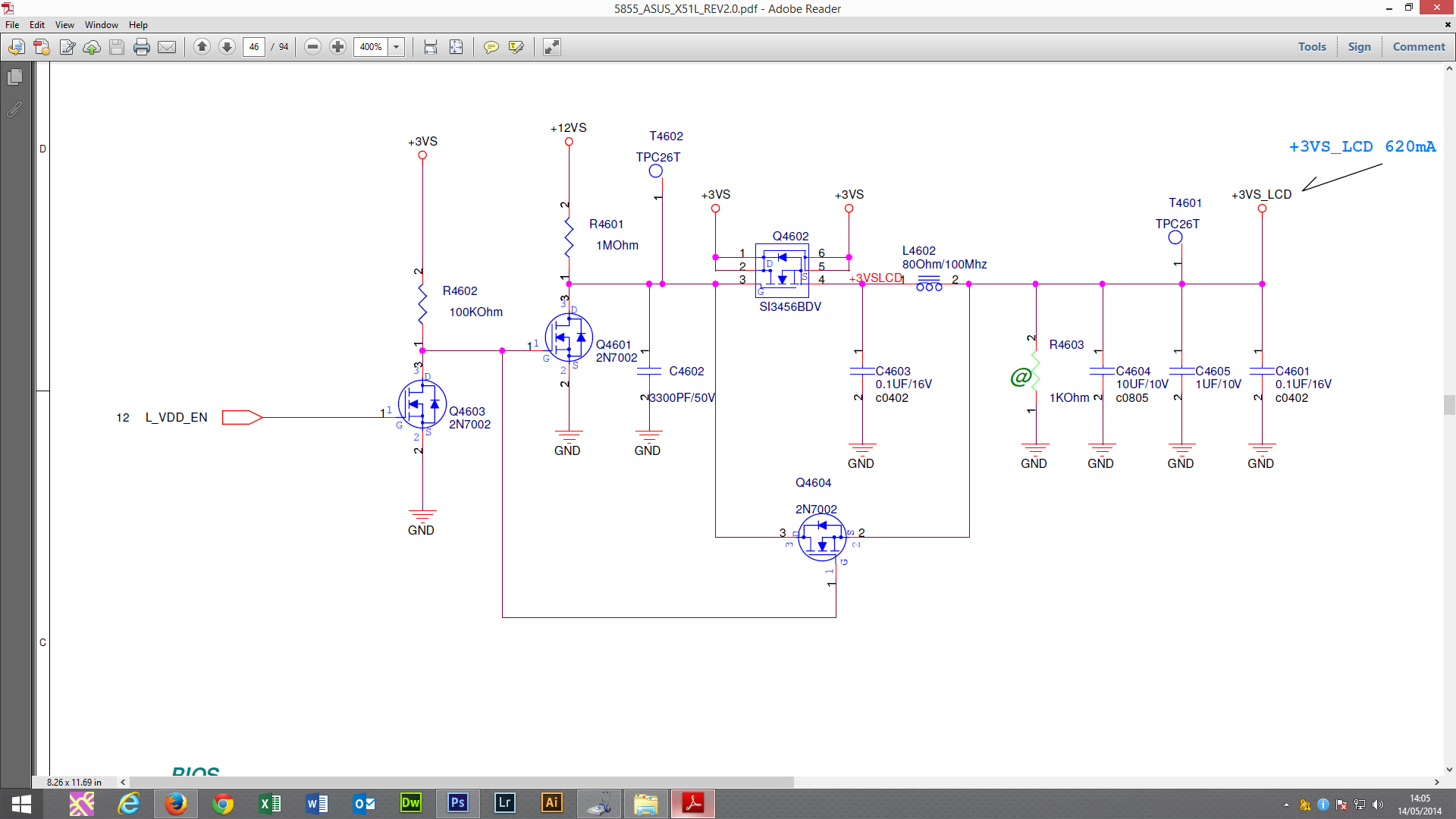Open the View menu

coord(64,25)
